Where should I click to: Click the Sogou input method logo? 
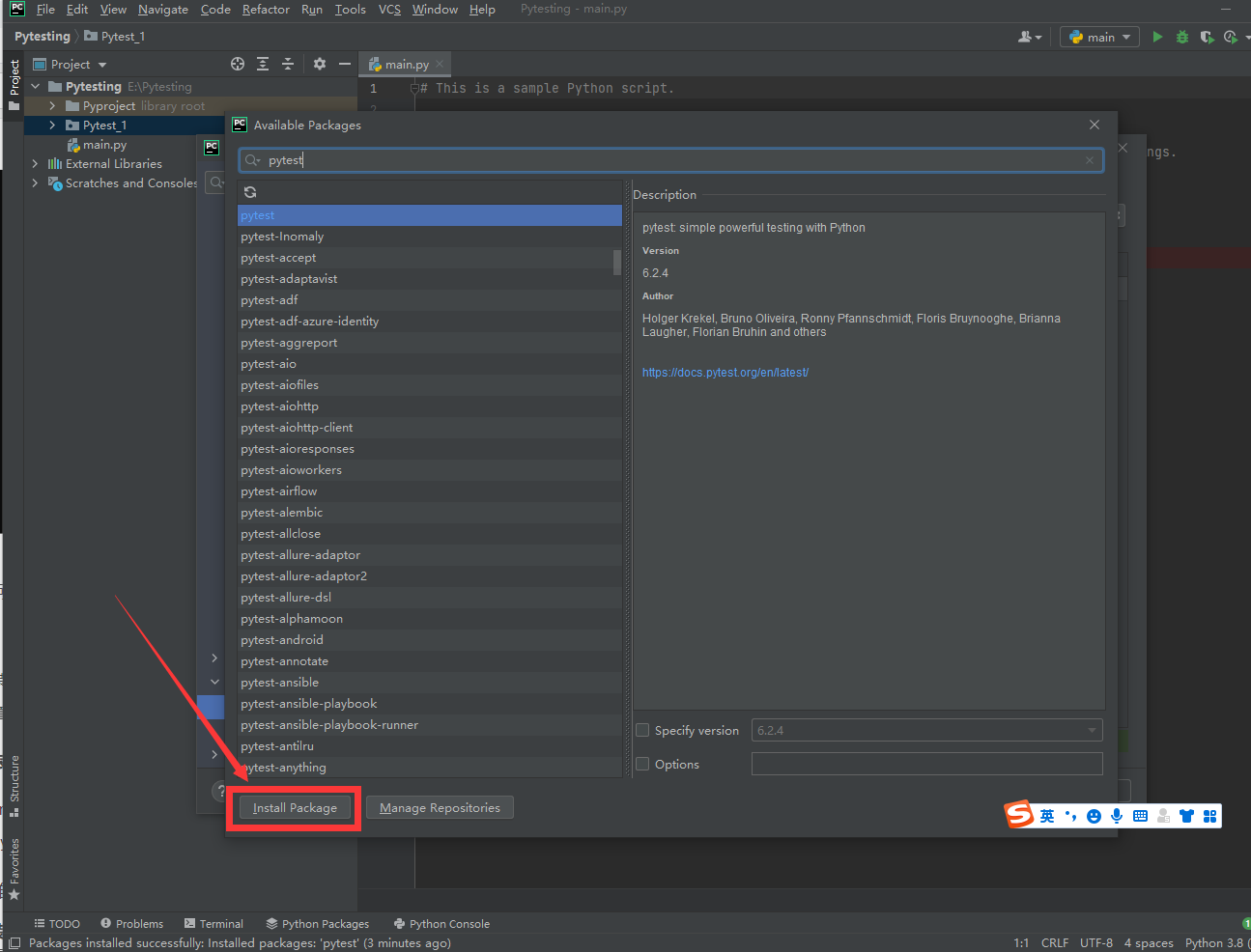click(1019, 815)
